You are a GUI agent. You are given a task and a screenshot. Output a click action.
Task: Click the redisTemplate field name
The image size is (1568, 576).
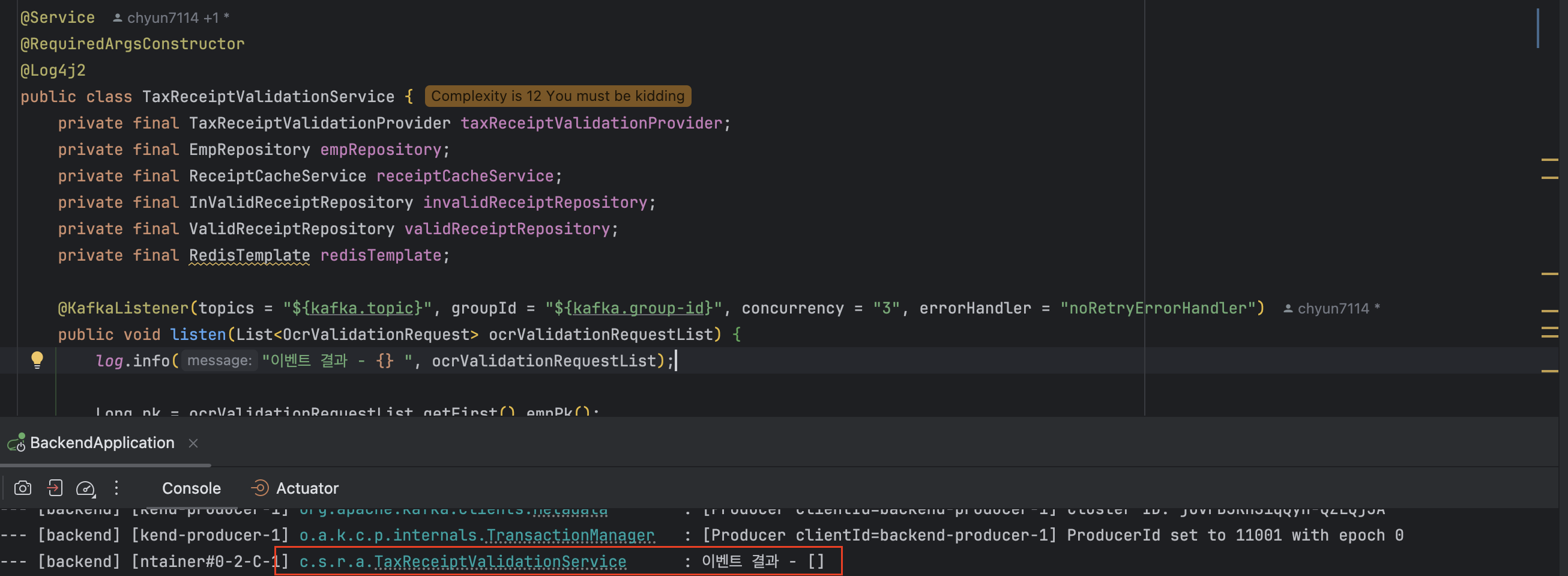(381, 255)
